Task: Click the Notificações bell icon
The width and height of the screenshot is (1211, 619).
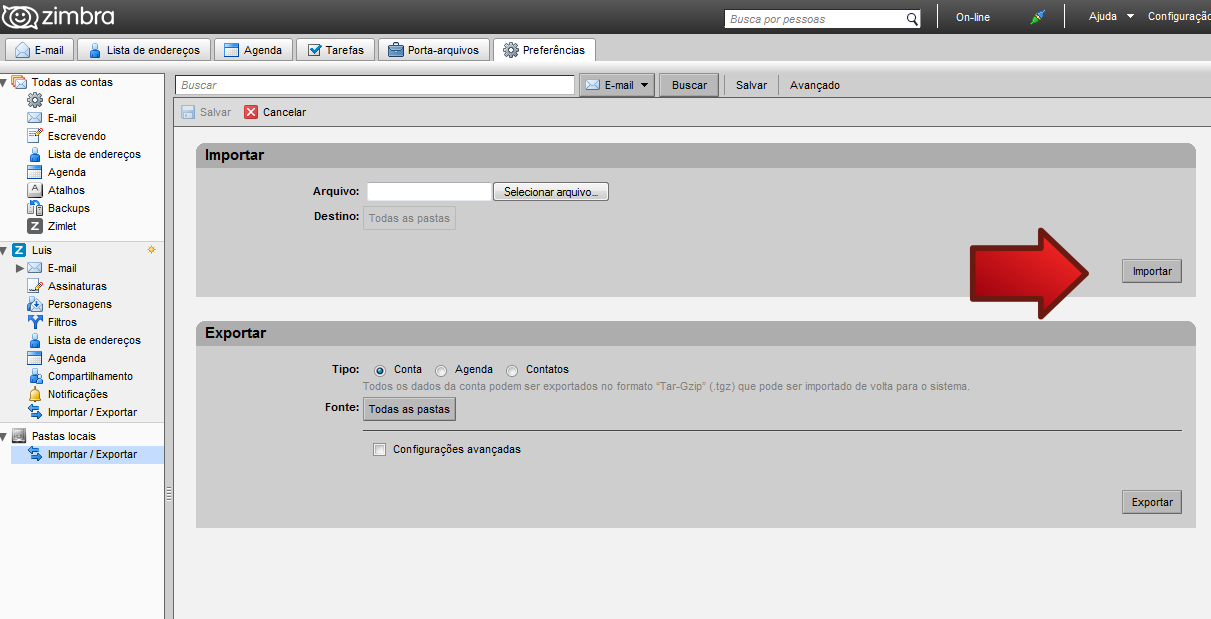Action: (35, 394)
